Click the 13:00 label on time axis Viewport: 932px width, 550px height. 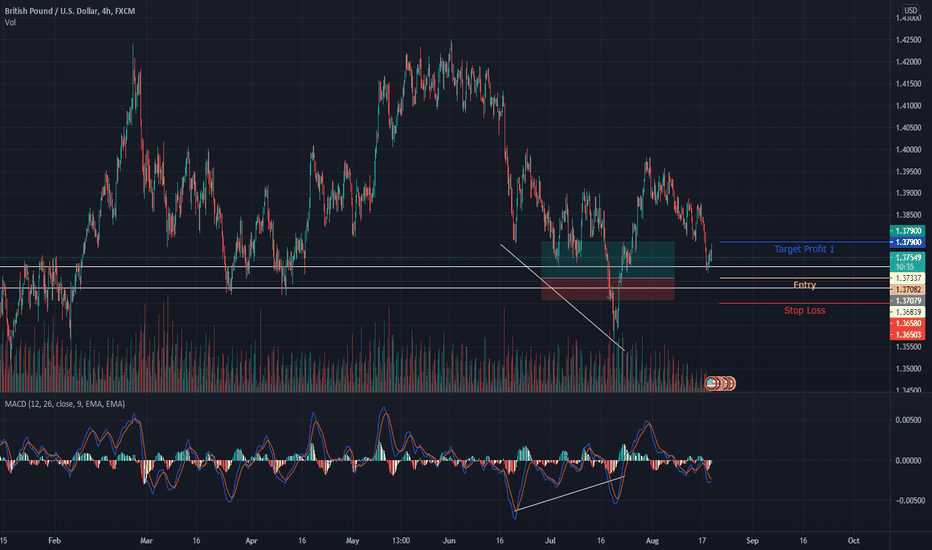tap(401, 540)
